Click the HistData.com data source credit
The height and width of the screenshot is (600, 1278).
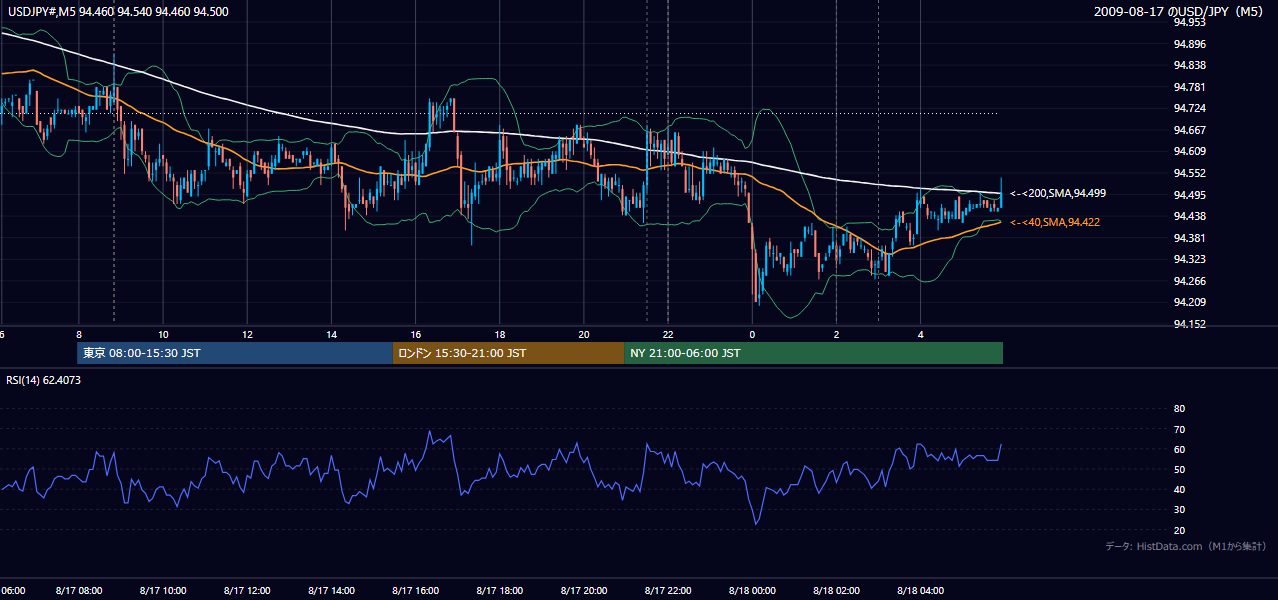pyautogui.click(x=1186, y=546)
